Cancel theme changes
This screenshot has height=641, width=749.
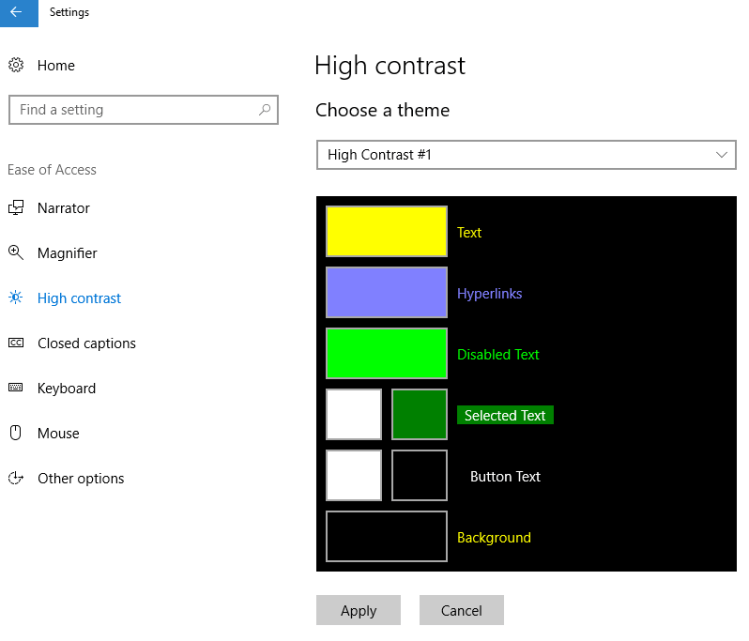pyautogui.click(x=461, y=610)
